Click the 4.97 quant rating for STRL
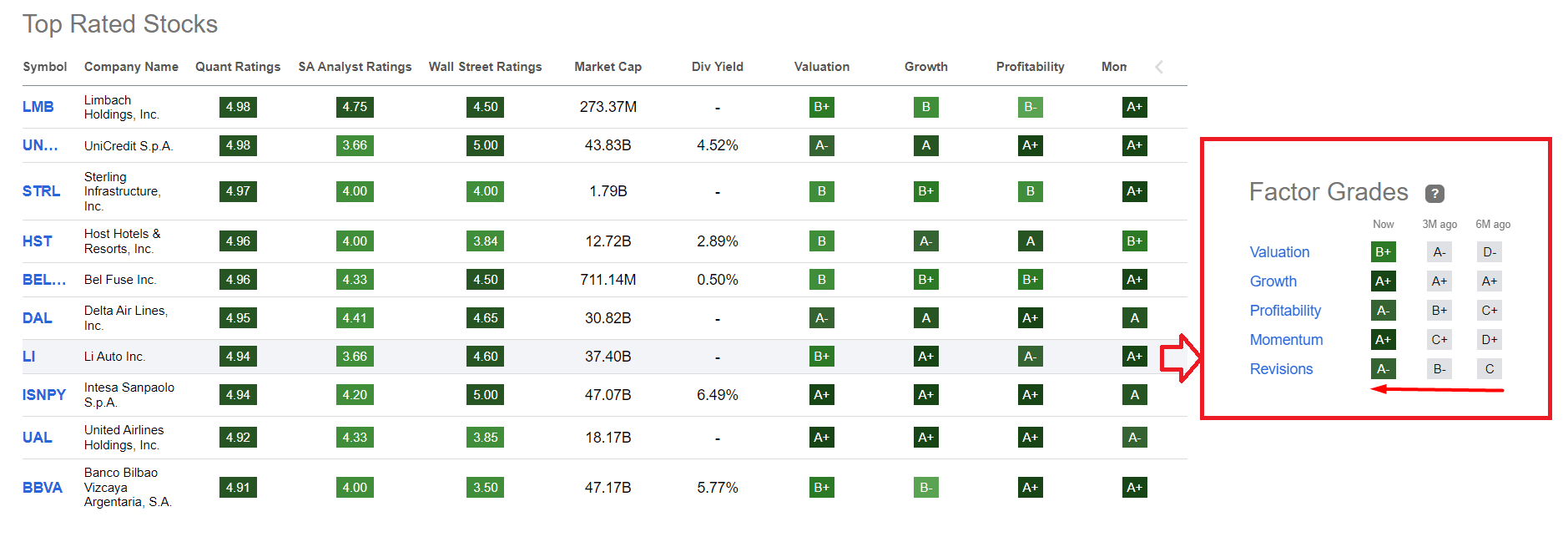 pyautogui.click(x=238, y=191)
